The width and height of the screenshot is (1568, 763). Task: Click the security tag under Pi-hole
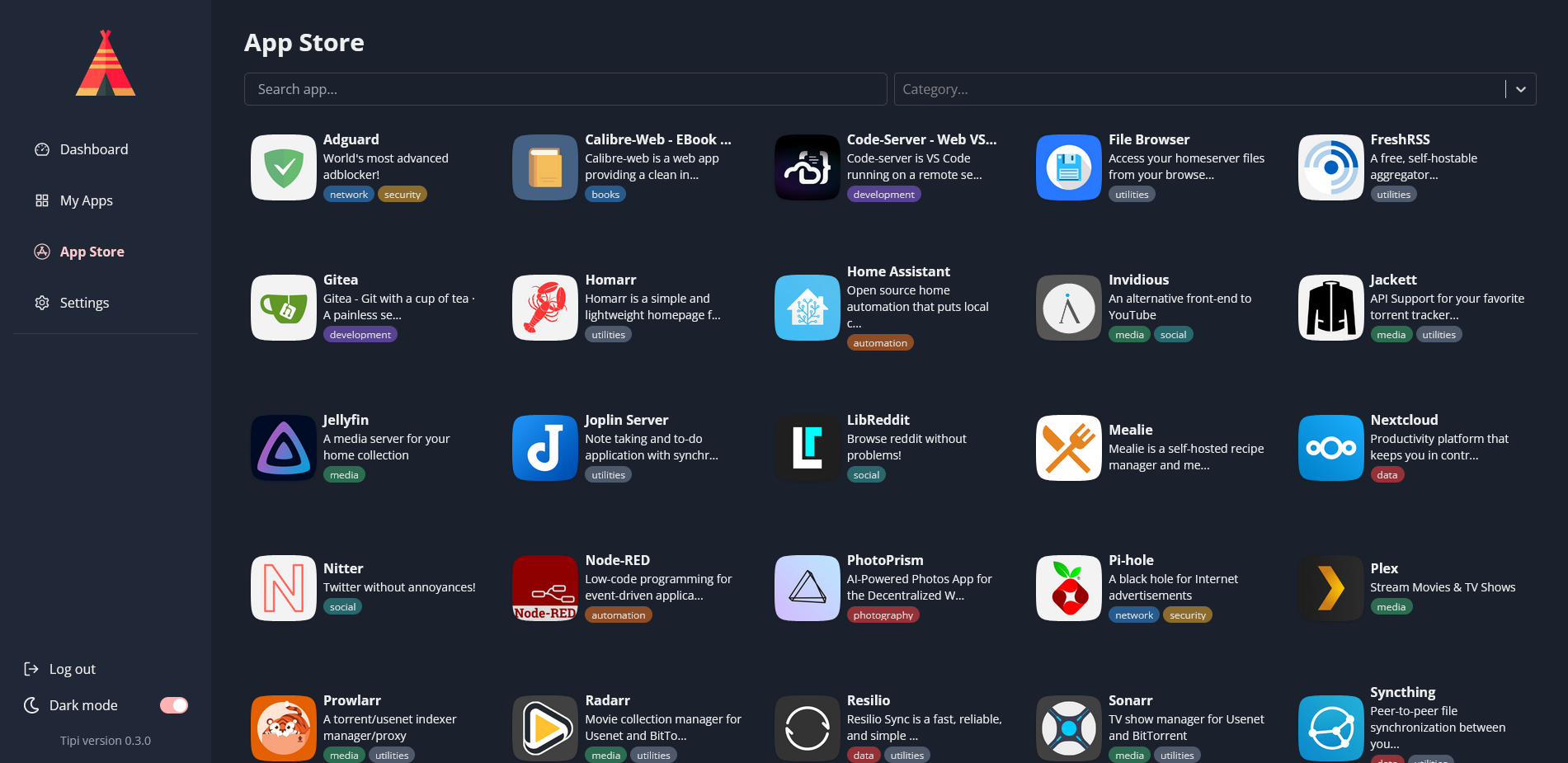[x=1188, y=615]
